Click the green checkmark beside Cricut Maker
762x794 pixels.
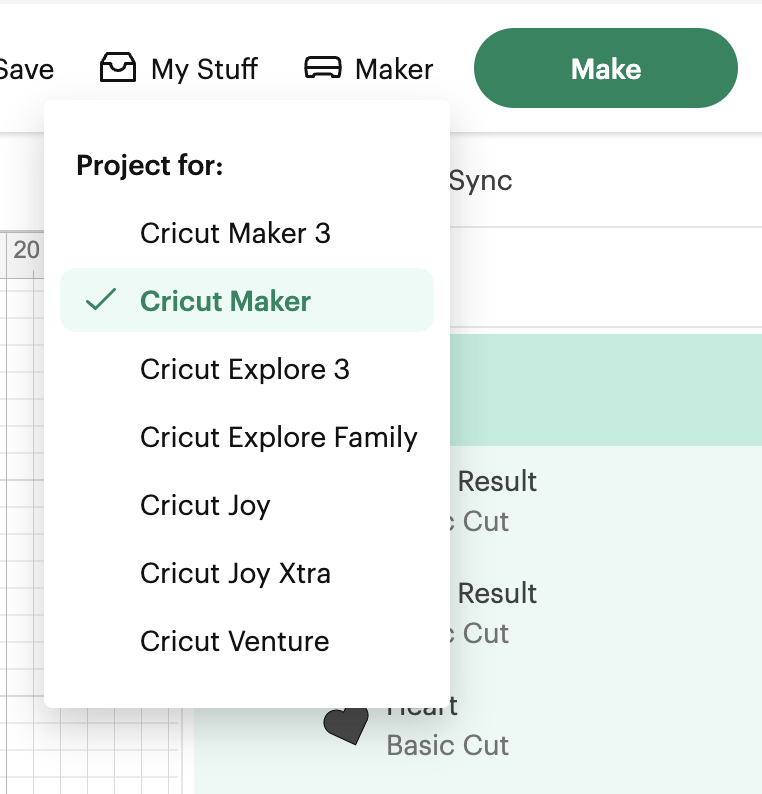coord(101,299)
